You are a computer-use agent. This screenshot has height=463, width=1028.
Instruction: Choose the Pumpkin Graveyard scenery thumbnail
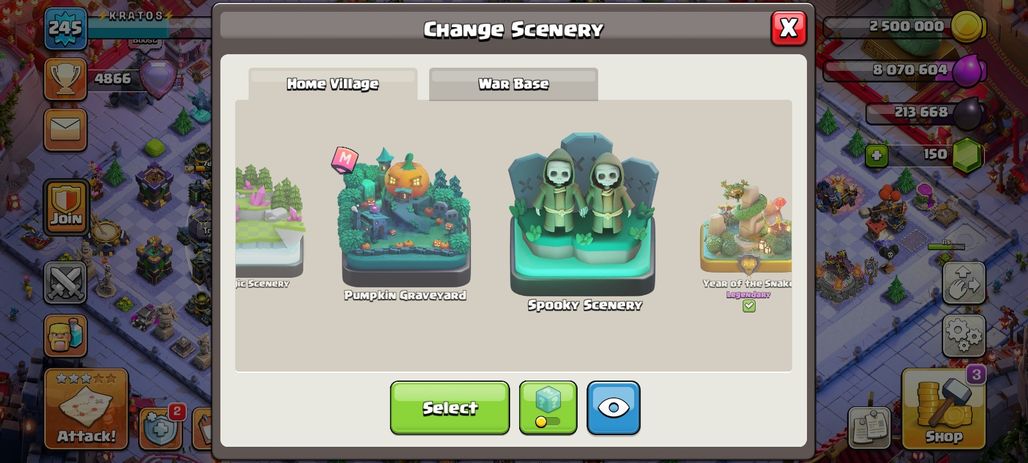[x=405, y=220]
